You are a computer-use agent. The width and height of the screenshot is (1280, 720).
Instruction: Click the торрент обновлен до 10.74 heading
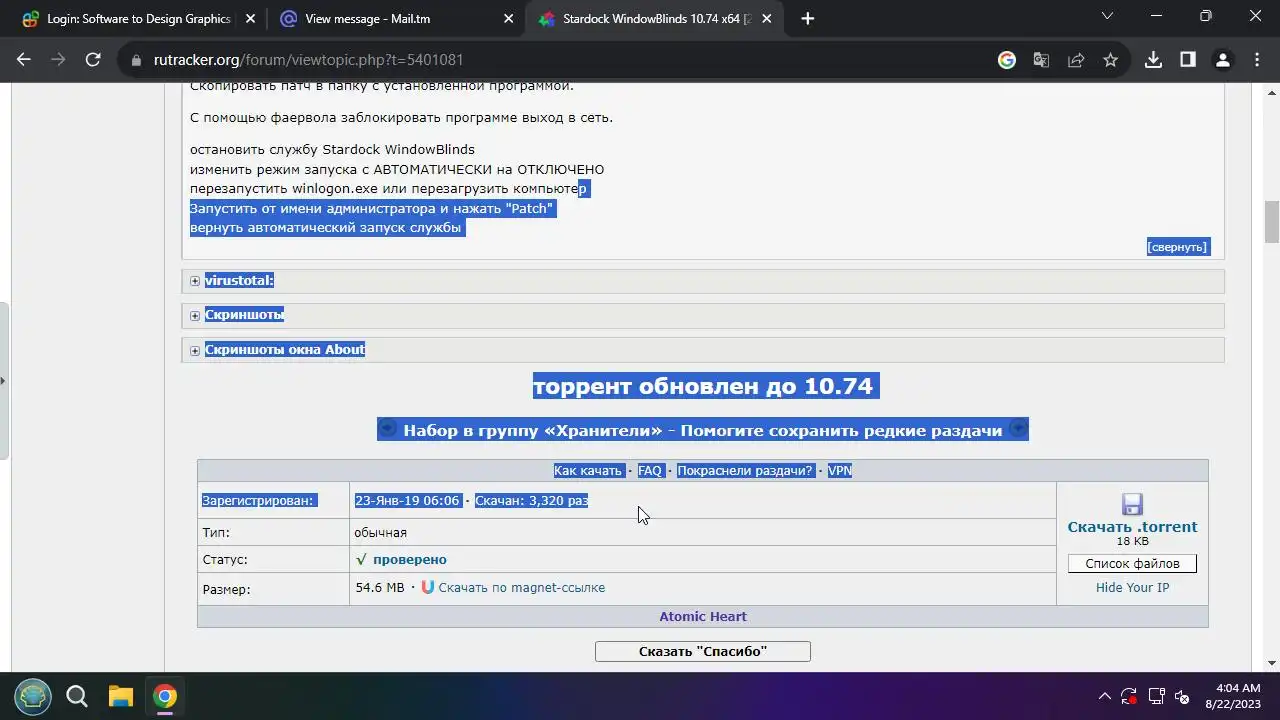705,386
